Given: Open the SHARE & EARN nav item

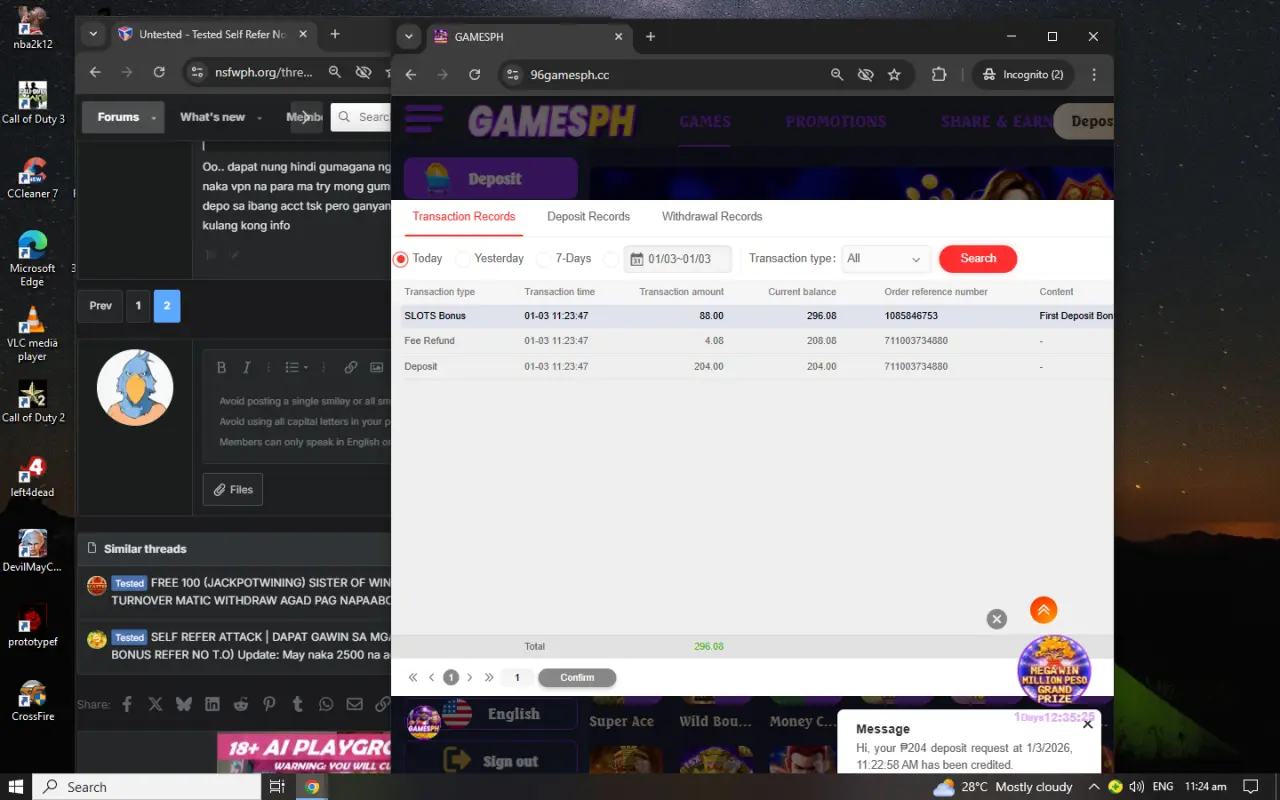Looking at the screenshot, I should click(x=996, y=121).
